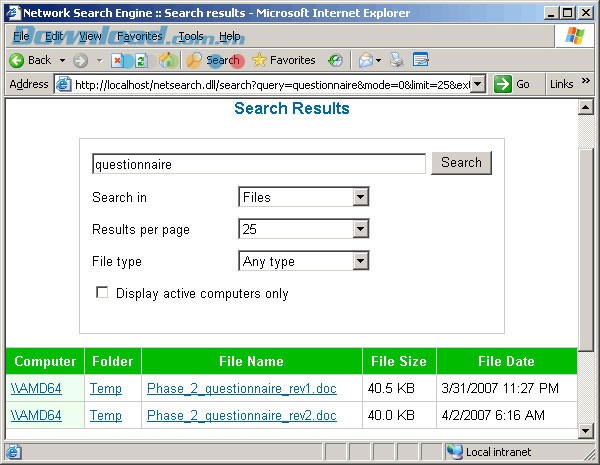Open the Favorites star in the toolbar
Viewport: 600px width, 465px height.
pyautogui.click(x=259, y=60)
